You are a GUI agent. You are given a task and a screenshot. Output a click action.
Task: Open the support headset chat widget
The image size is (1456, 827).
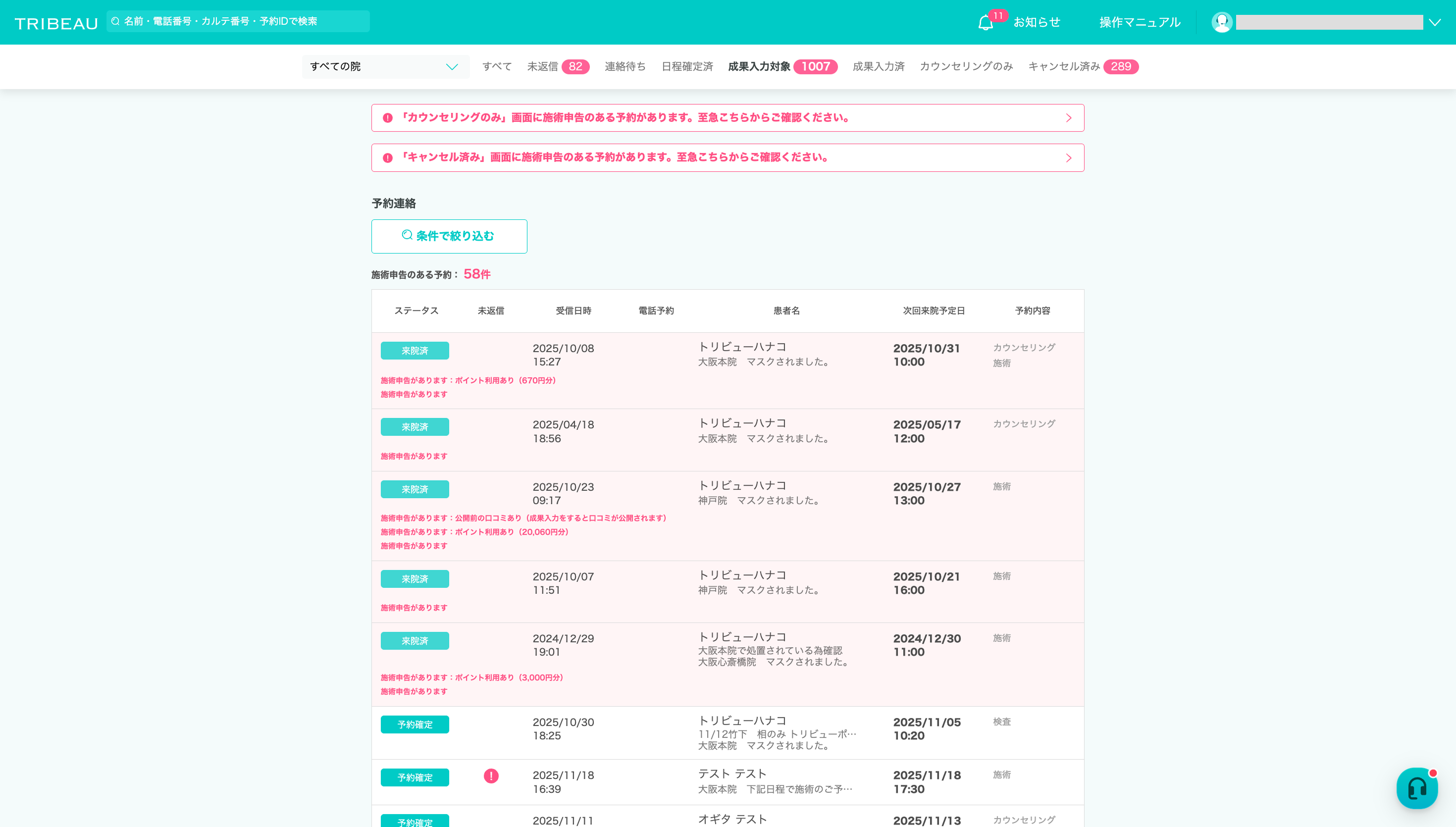[1417, 788]
